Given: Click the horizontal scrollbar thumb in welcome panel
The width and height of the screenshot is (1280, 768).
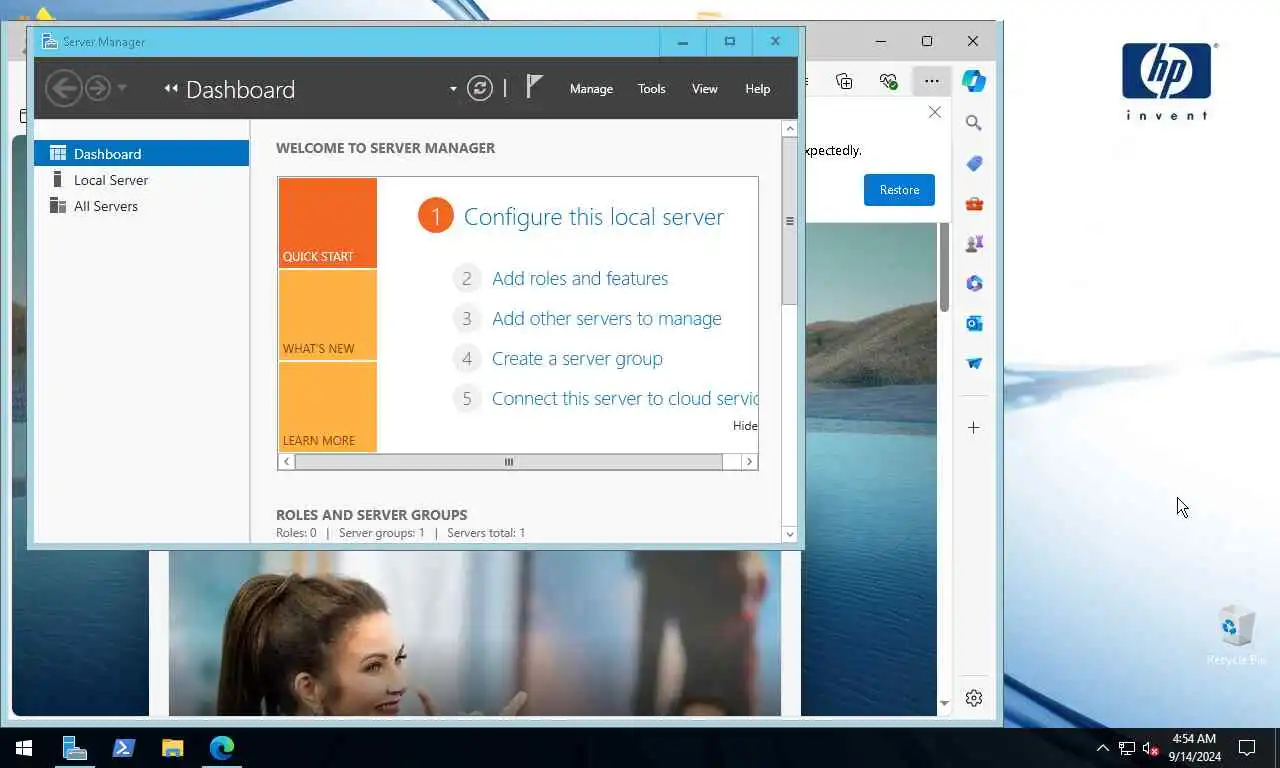Looking at the screenshot, I should [508, 462].
